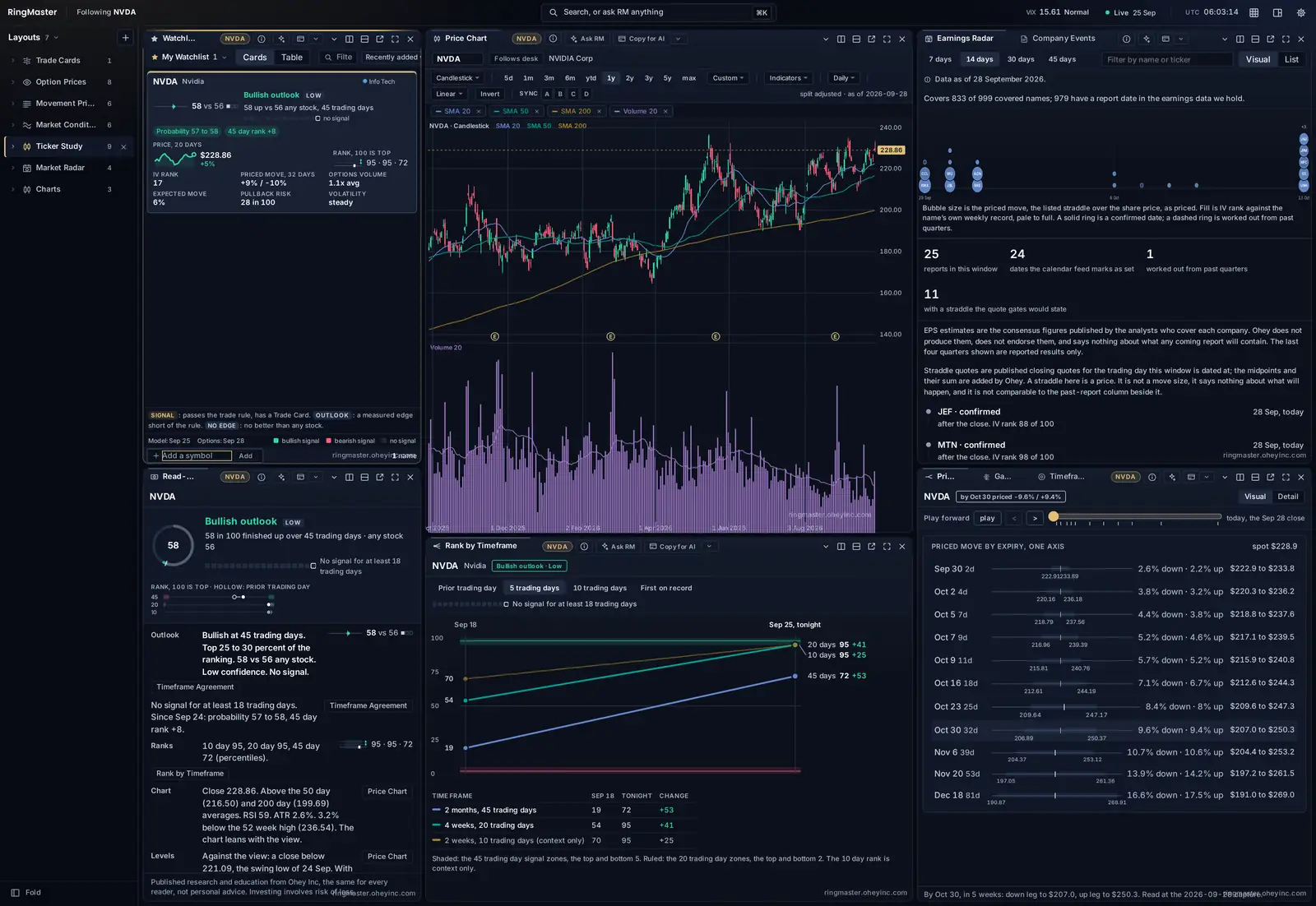Click Copy for AI in Rank by Timeframe
The height and width of the screenshot is (906, 1316).
(x=672, y=547)
